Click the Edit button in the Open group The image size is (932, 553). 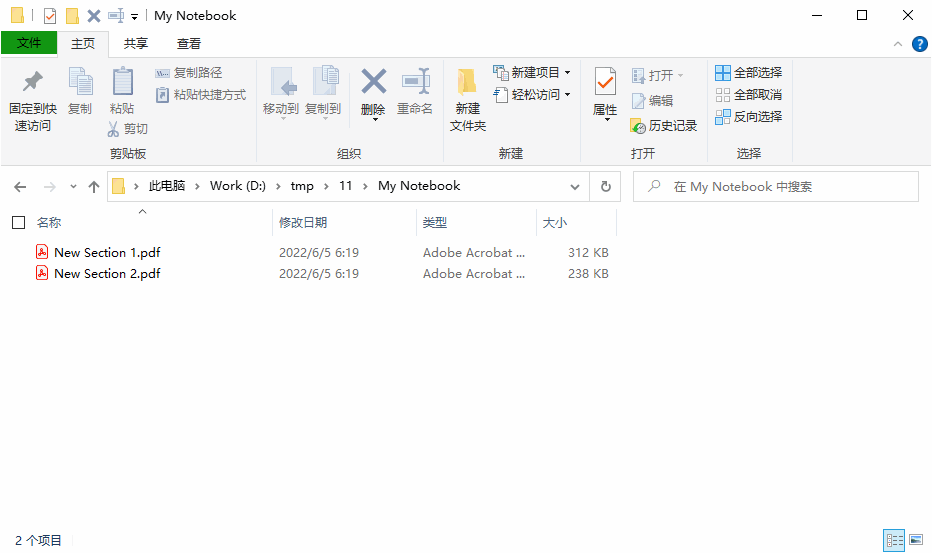tap(653, 100)
